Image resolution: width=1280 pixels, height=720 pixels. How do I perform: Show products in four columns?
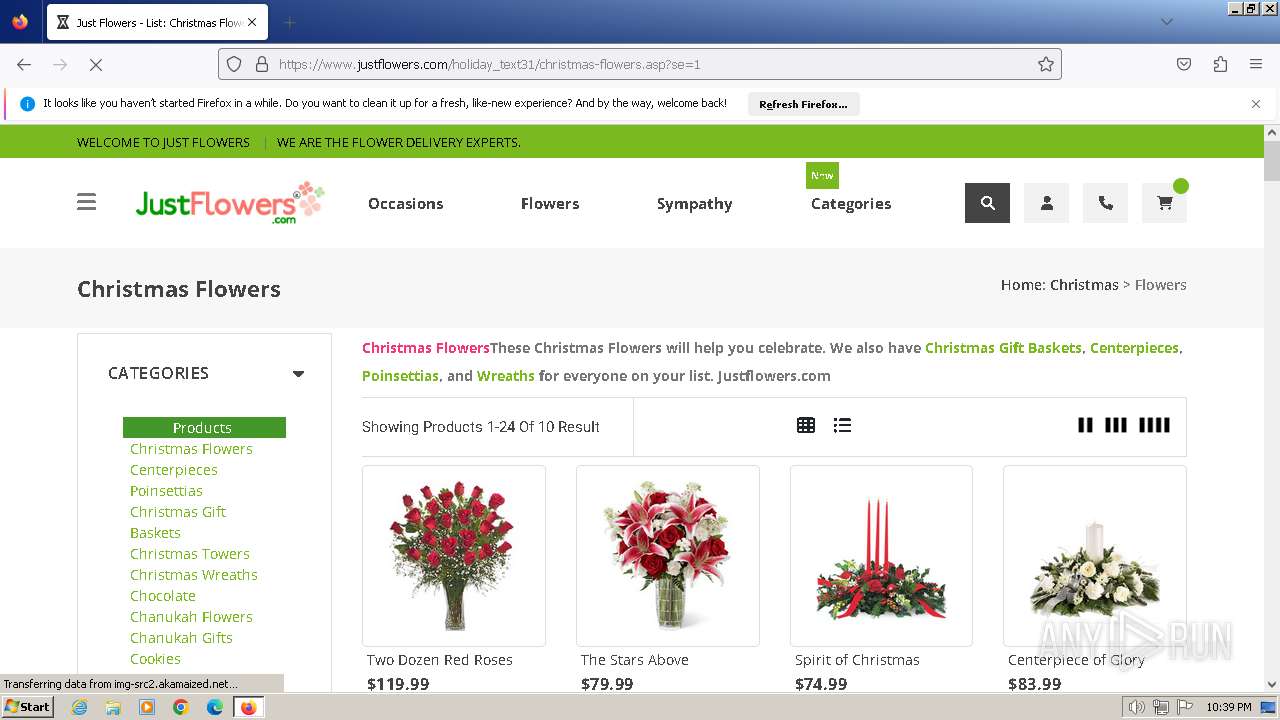tap(1154, 425)
